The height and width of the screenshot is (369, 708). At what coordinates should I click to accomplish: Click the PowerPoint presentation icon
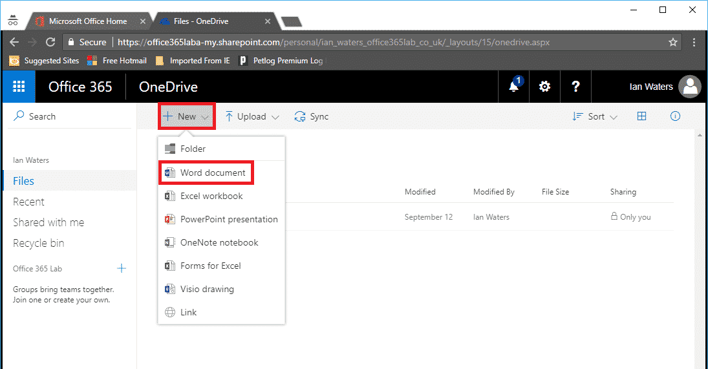[x=170, y=219]
